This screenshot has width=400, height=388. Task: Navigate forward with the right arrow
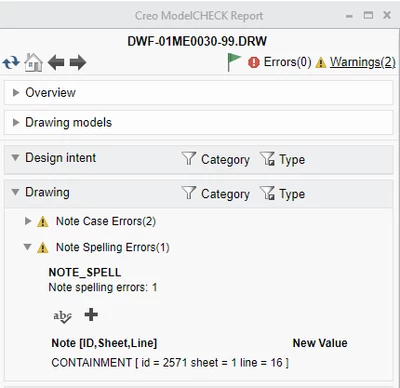tap(78, 62)
